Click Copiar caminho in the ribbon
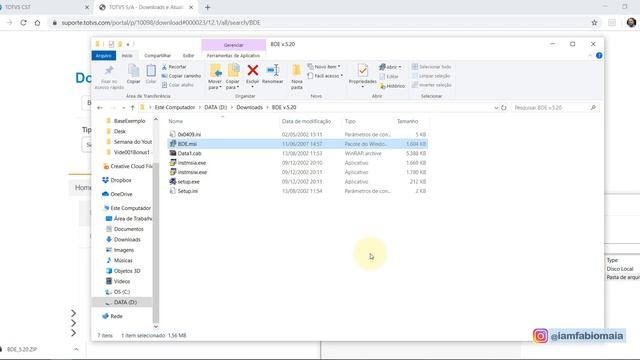The height and width of the screenshot is (360, 640). coord(181,76)
